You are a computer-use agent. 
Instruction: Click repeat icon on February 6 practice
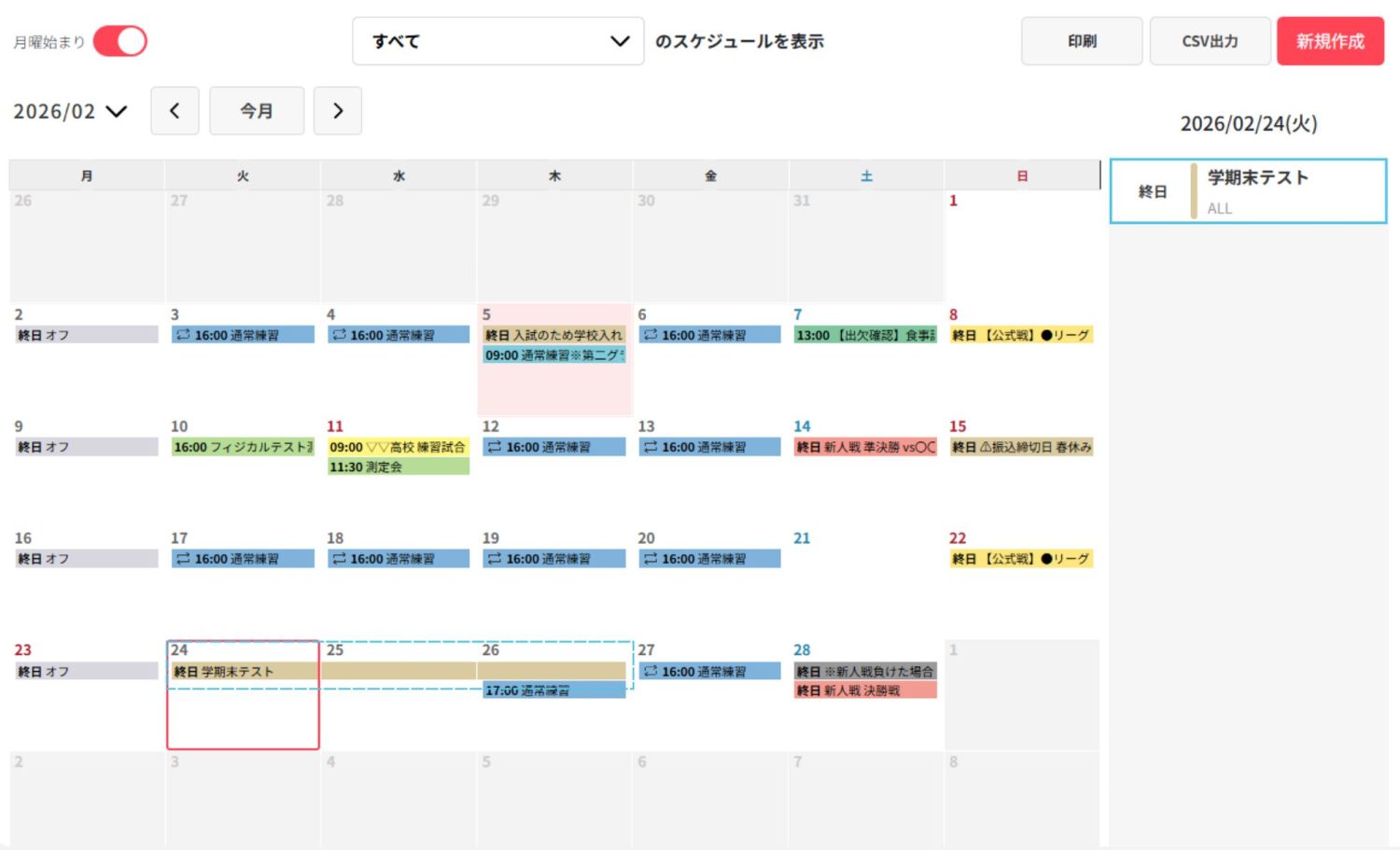pos(651,335)
